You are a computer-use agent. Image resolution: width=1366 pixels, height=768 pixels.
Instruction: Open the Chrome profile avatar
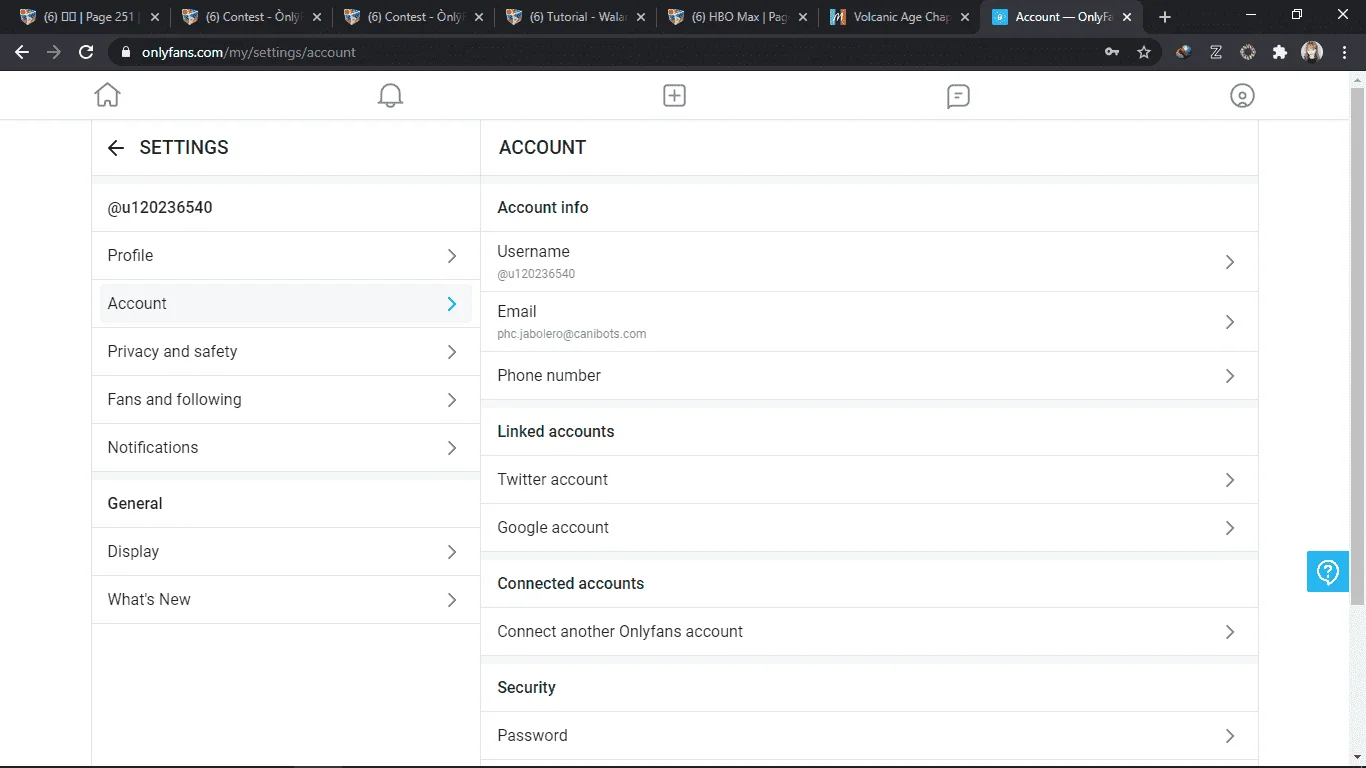1312,52
